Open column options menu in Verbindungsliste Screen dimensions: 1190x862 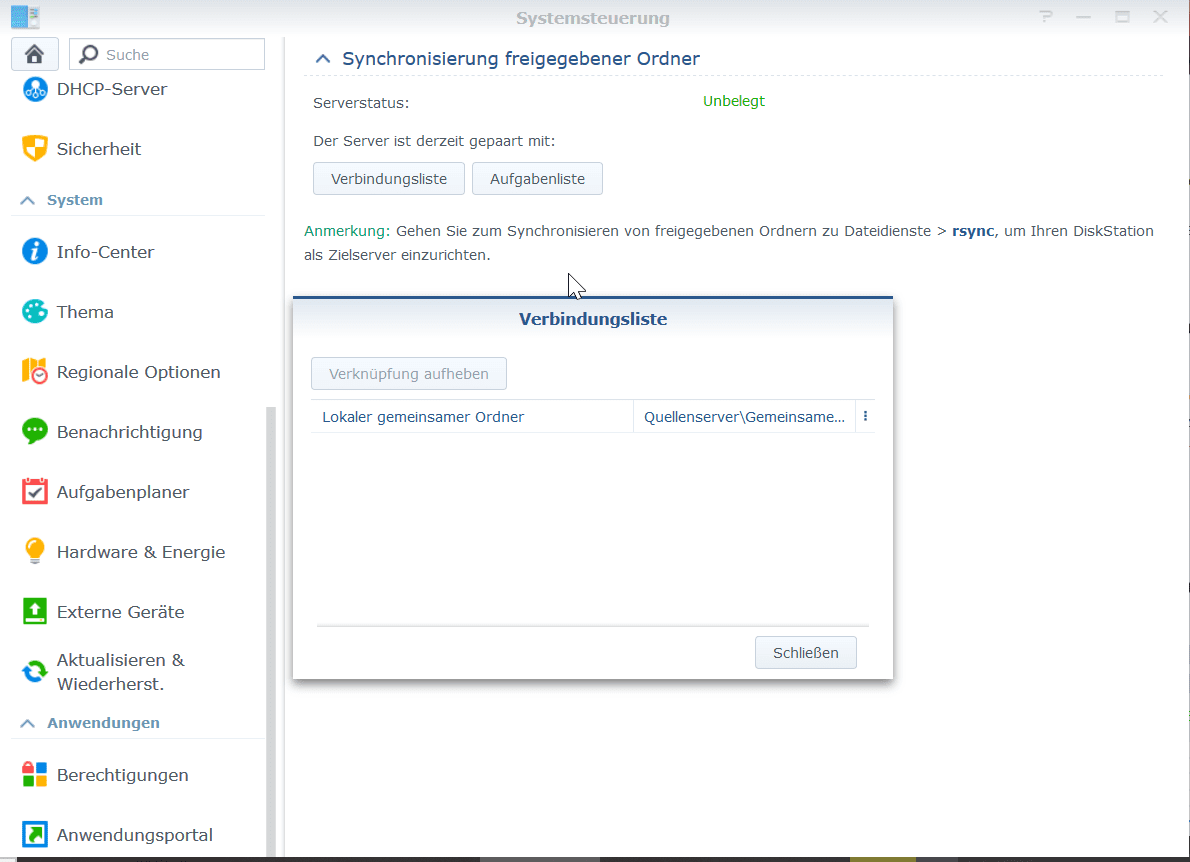point(865,417)
